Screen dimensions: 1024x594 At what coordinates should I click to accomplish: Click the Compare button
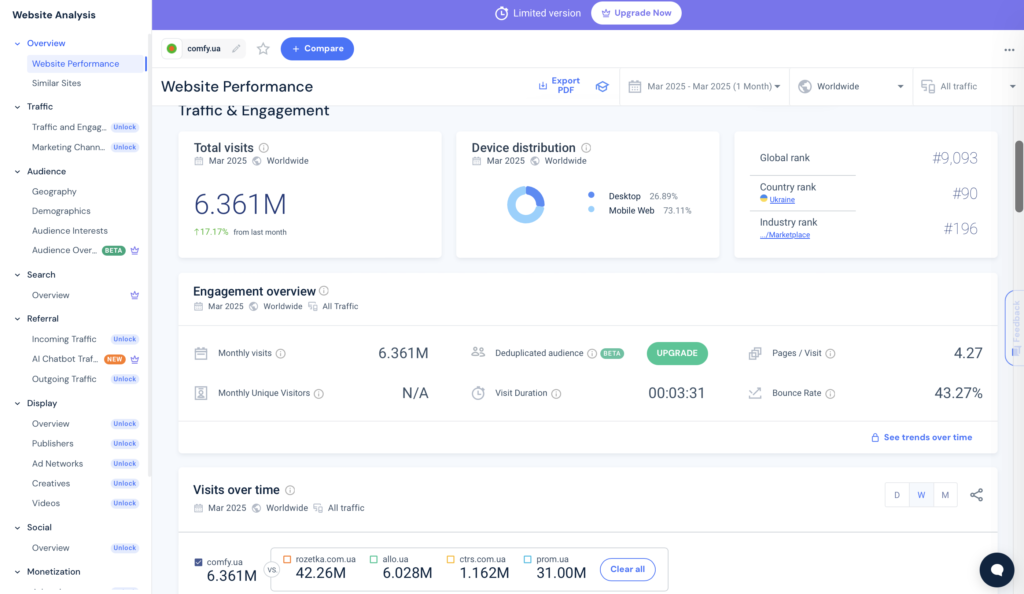[x=317, y=48]
